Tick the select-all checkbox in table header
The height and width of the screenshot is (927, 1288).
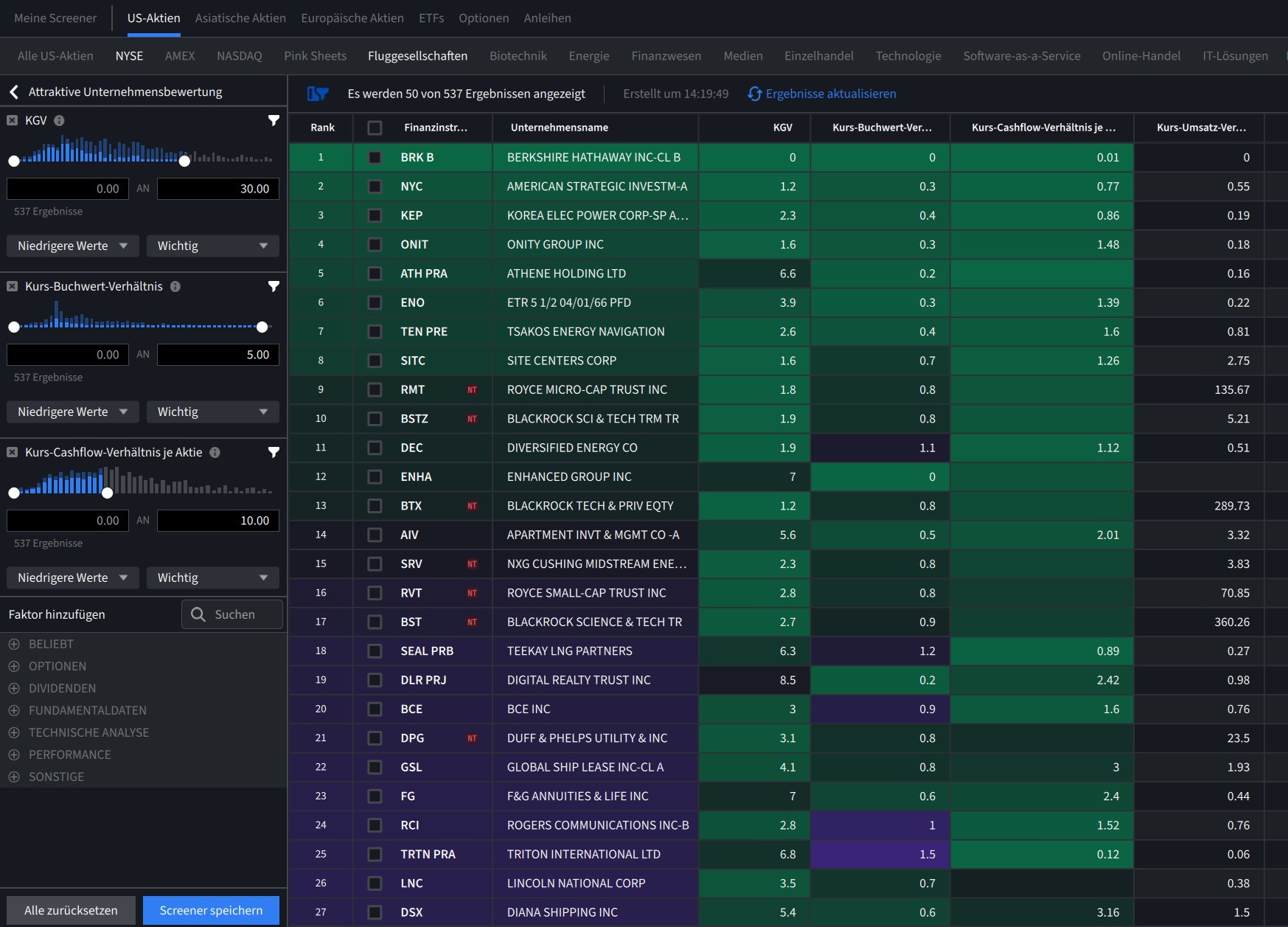[375, 128]
